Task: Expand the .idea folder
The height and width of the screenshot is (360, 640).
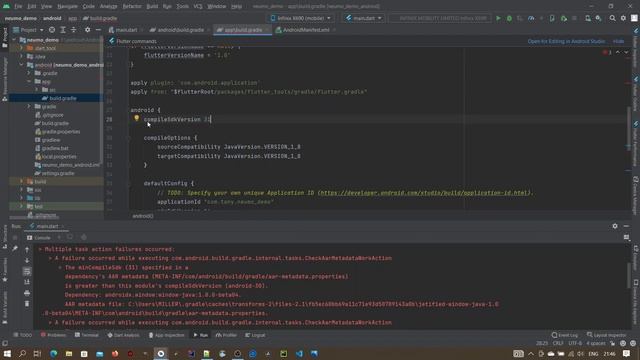Action: pyautogui.click(x=21, y=56)
